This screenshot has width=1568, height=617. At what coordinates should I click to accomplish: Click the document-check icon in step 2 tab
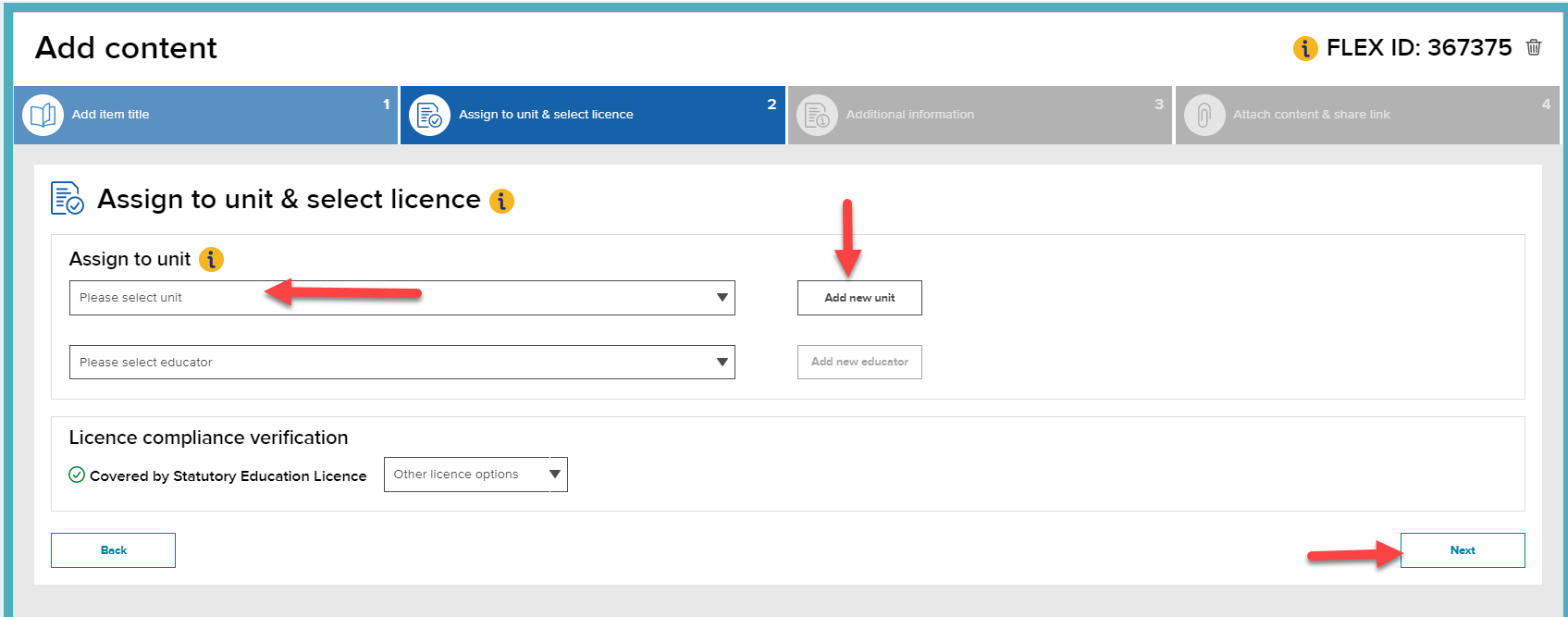tap(429, 115)
